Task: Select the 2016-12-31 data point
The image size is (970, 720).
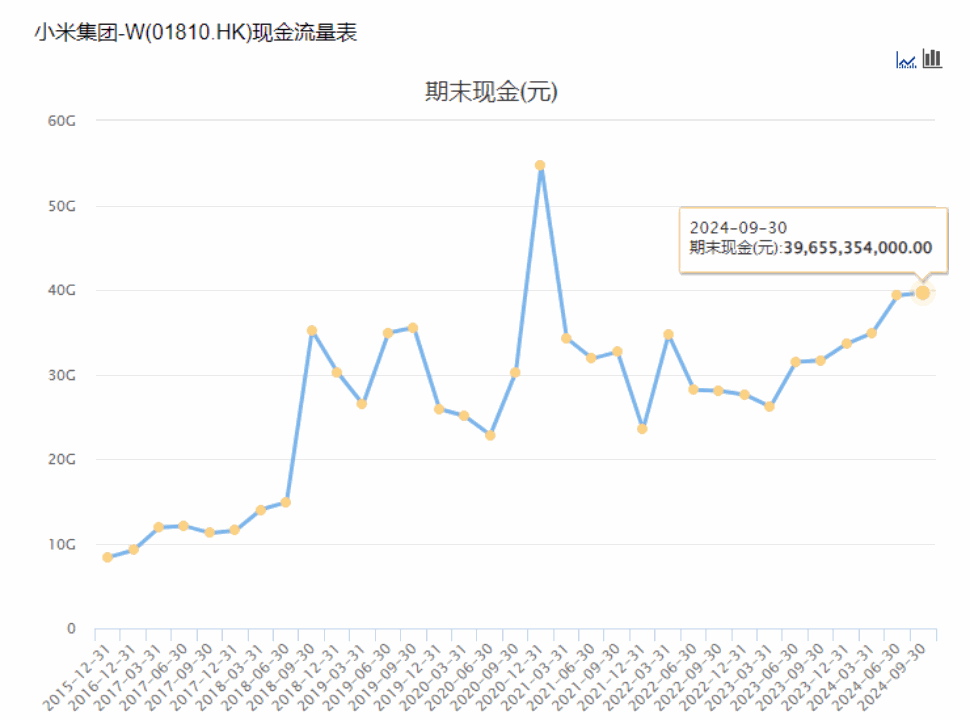Action: pos(134,549)
